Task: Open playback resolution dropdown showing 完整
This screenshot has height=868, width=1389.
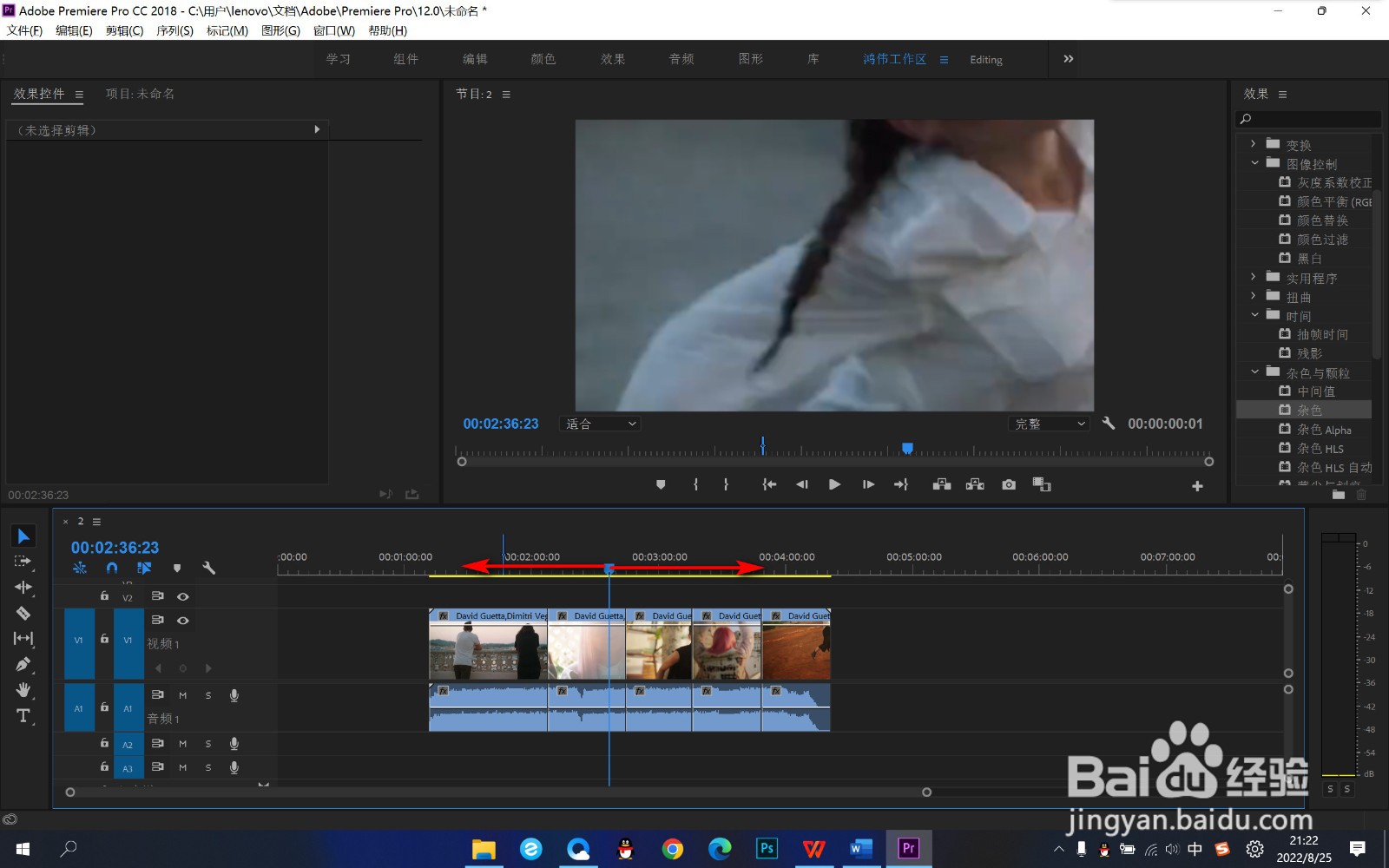Action: click(1050, 424)
